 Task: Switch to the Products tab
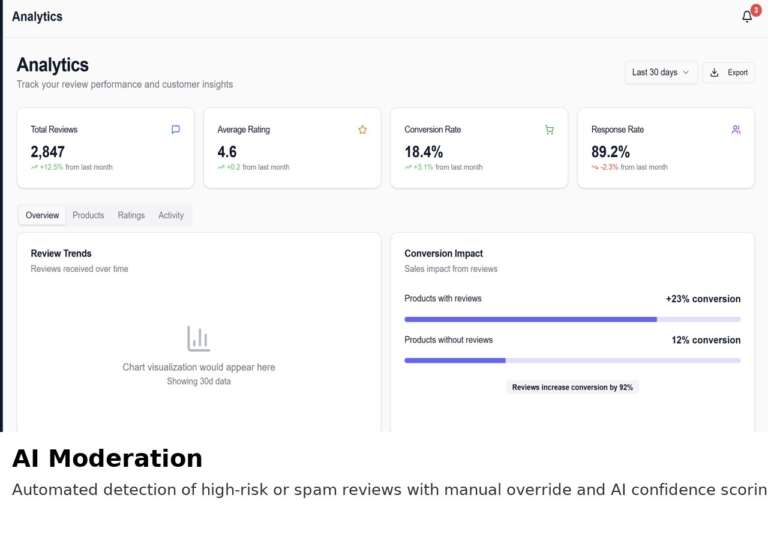click(88, 215)
